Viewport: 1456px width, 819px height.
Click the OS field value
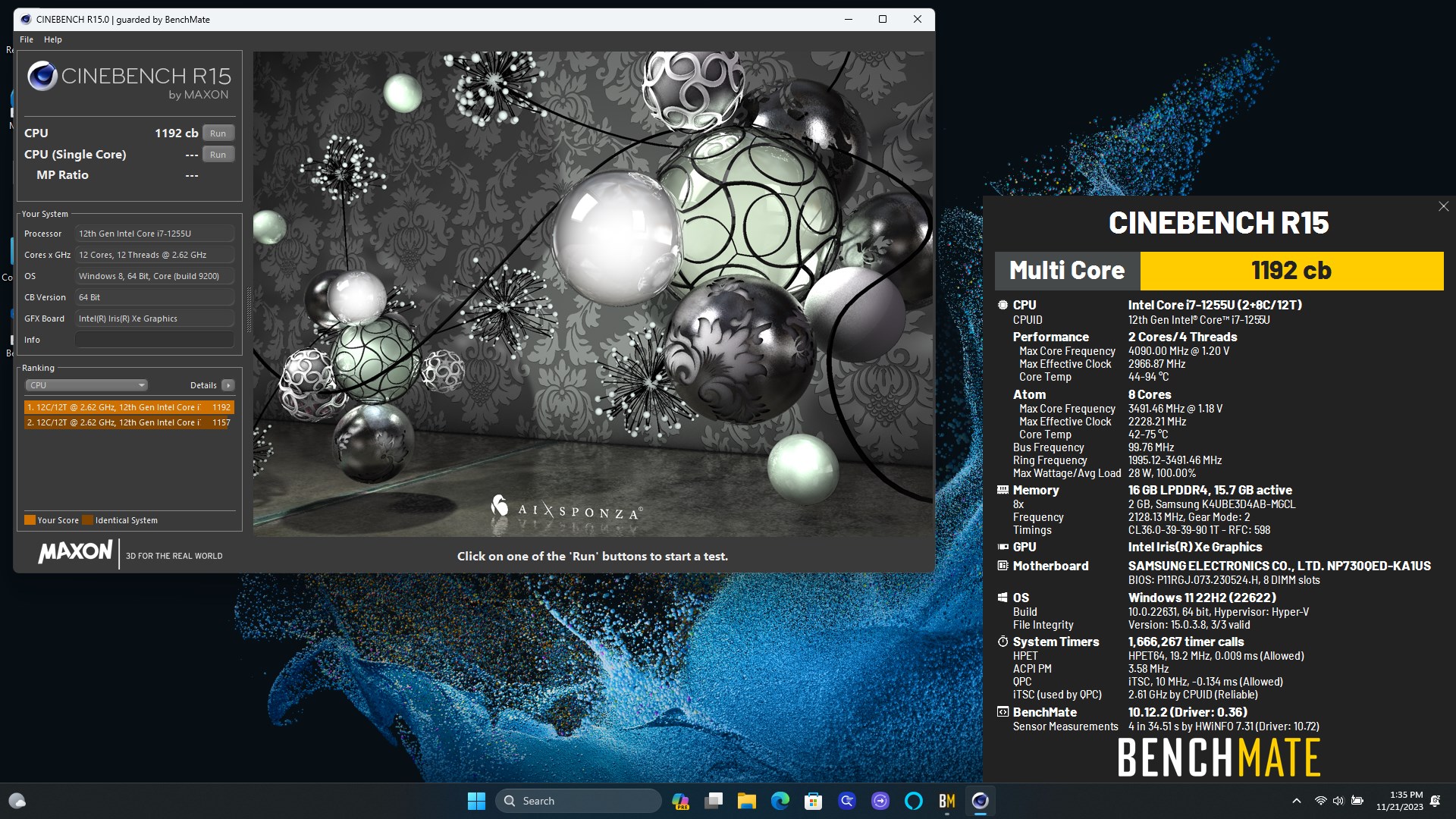coord(155,276)
